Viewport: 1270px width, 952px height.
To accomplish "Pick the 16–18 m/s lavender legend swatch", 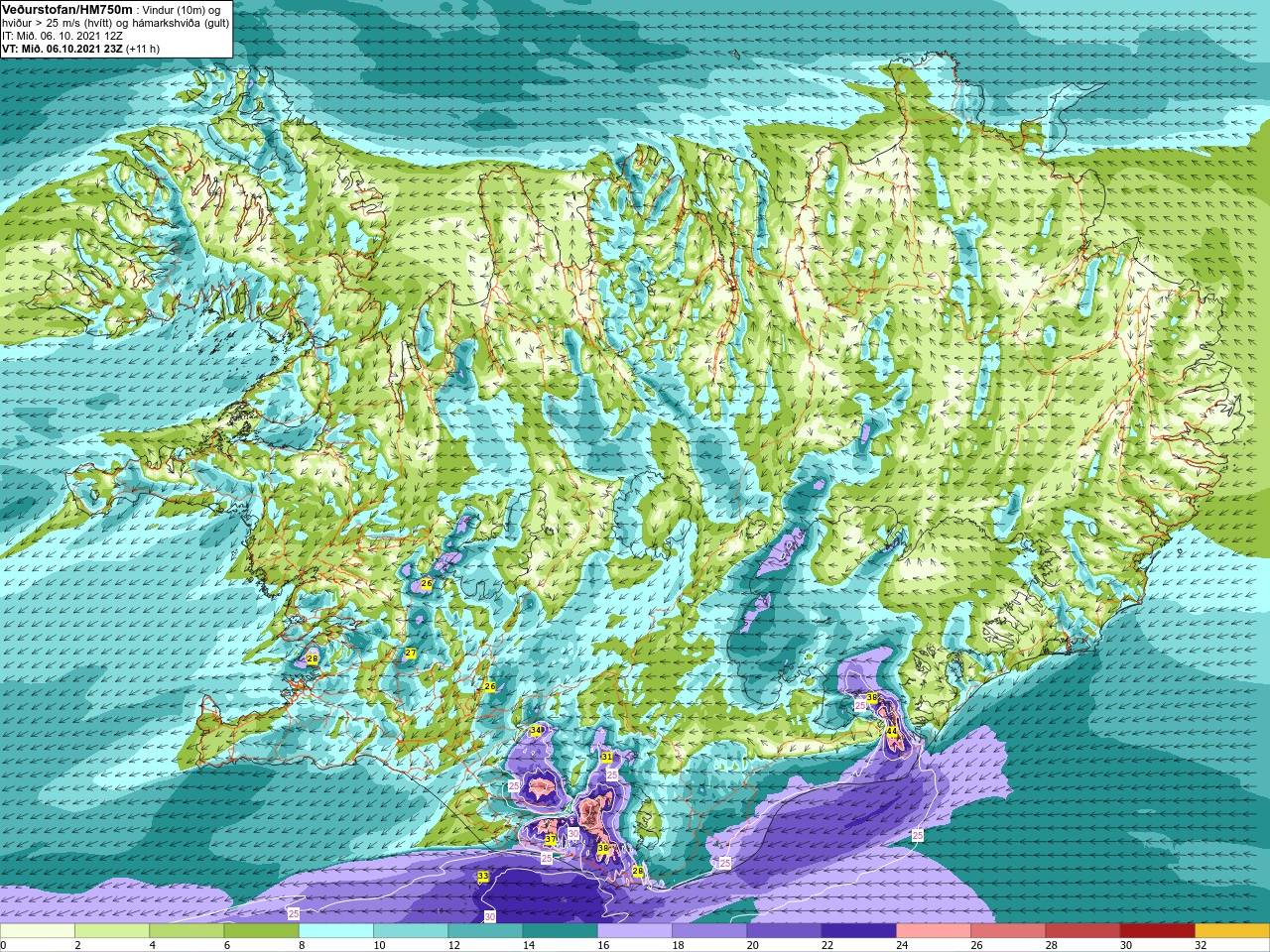I will 635,931.
